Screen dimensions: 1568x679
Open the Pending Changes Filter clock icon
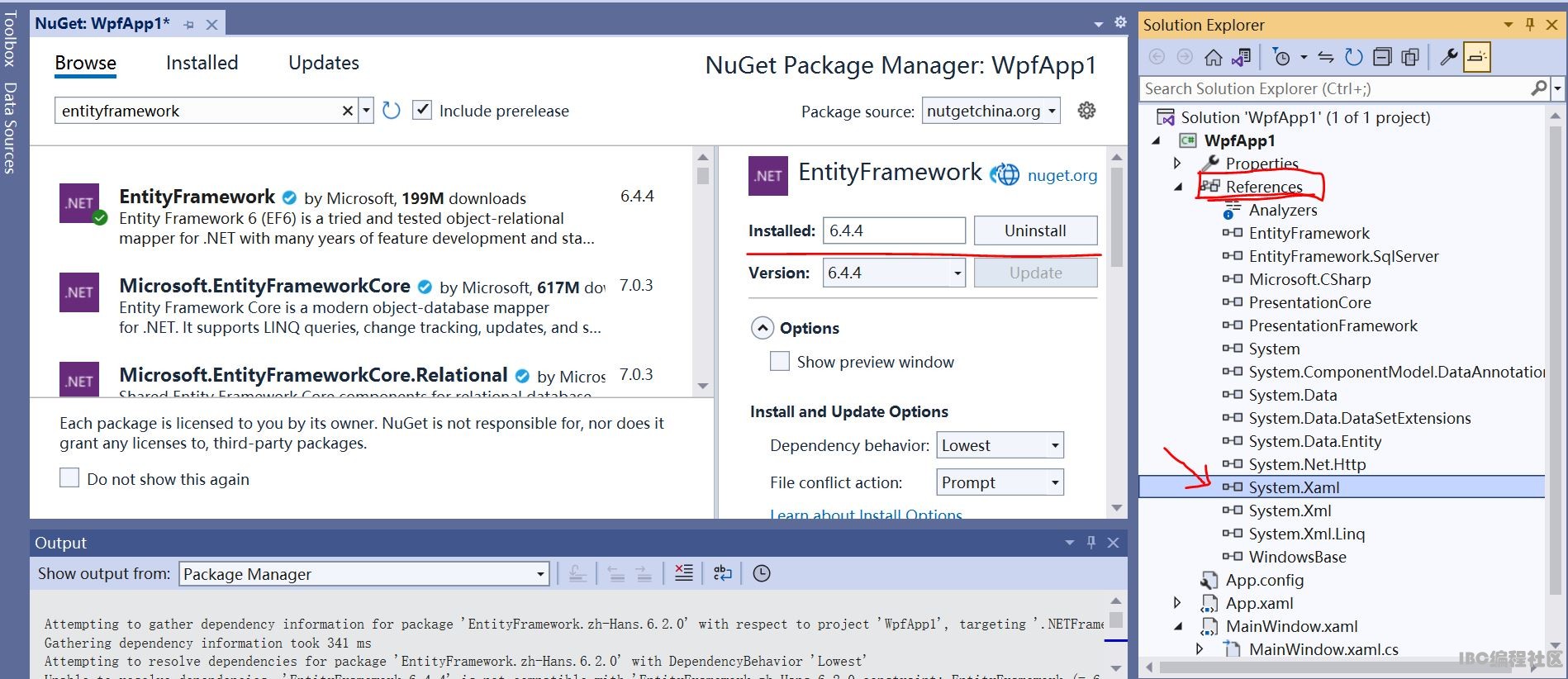point(1281,57)
